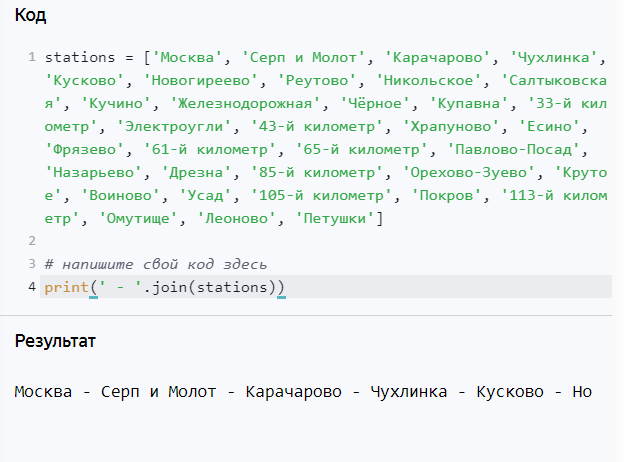Click the 'Есино' string in the code
The height and width of the screenshot is (462, 624).
(x=549, y=127)
